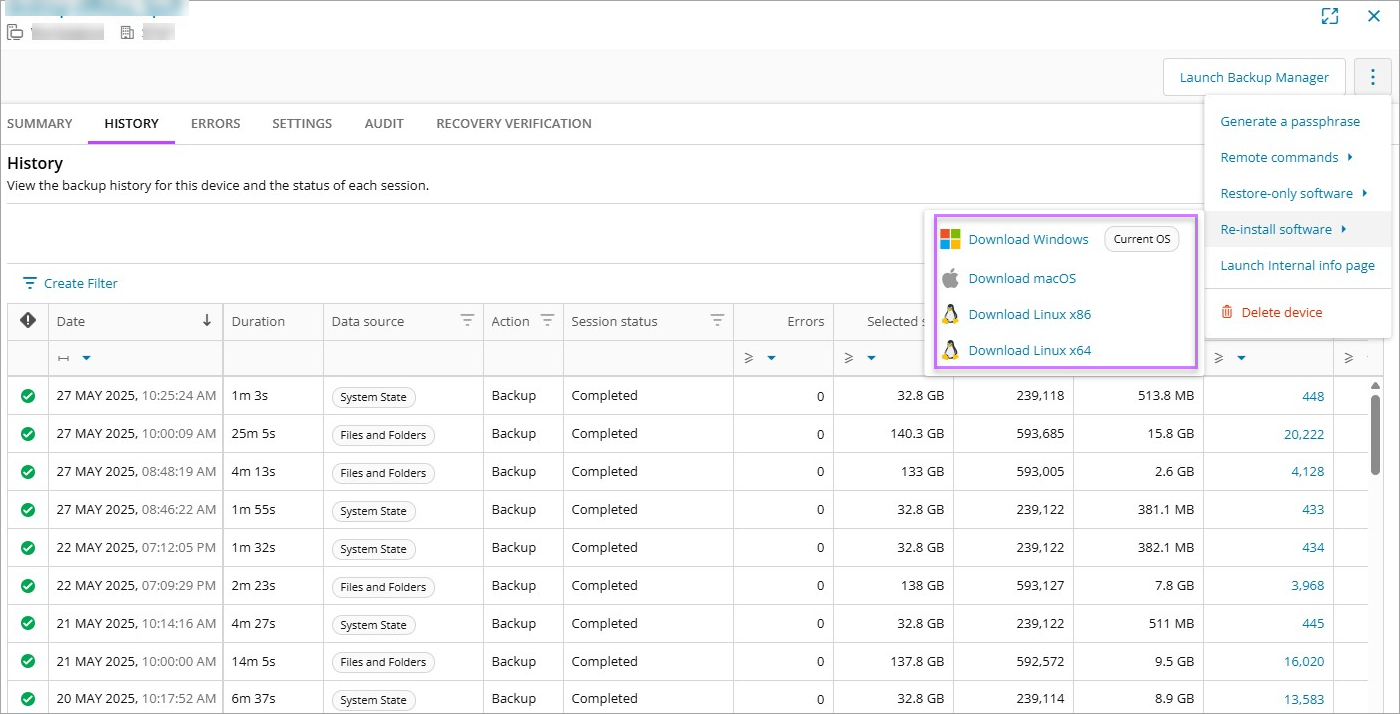Click the Data source column filter icon
The height and width of the screenshot is (714, 1400).
(x=467, y=321)
